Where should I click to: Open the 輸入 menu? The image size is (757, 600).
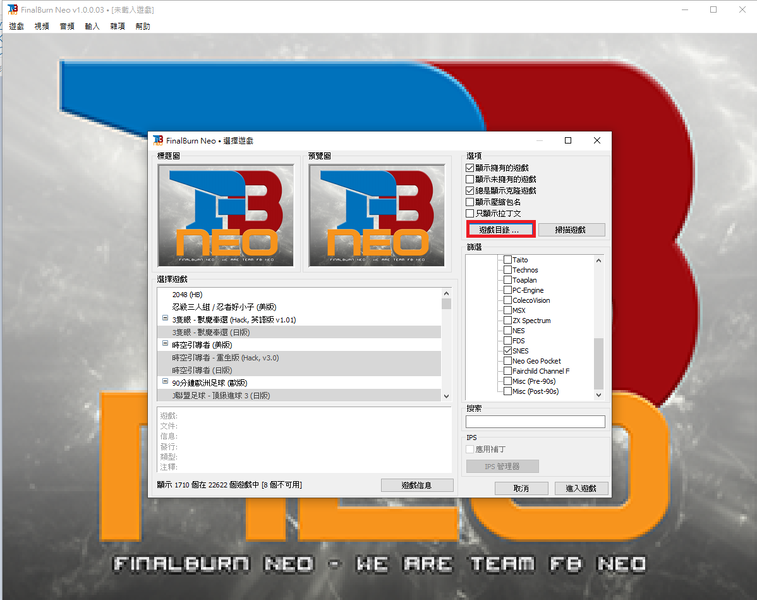92,26
